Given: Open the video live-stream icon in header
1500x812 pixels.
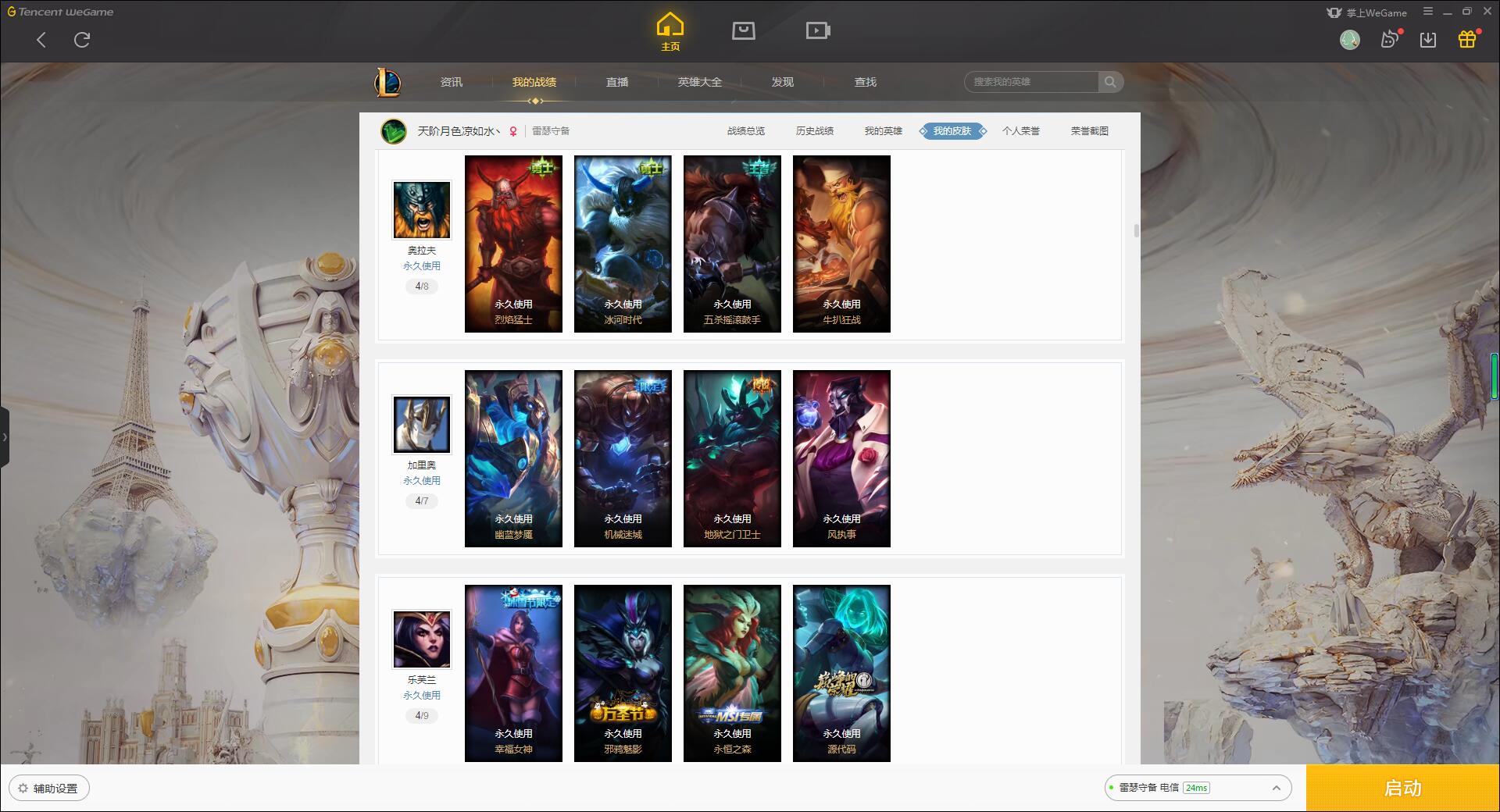Looking at the screenshot, I should pos(818,30).
